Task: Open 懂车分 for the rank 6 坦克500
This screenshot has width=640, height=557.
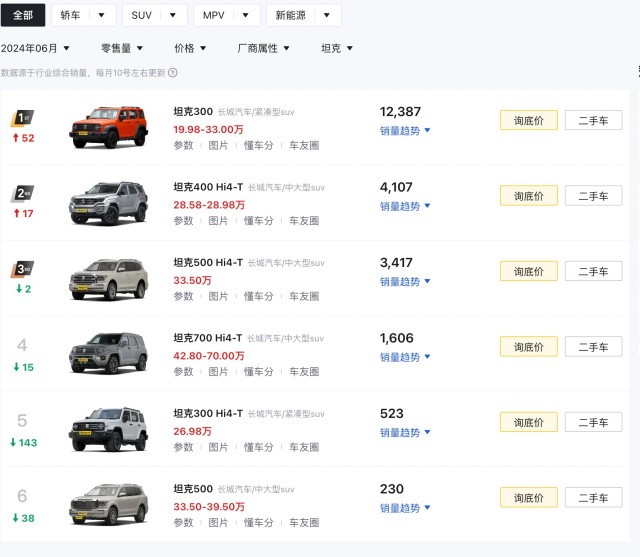Action: [x=258, y=523]
